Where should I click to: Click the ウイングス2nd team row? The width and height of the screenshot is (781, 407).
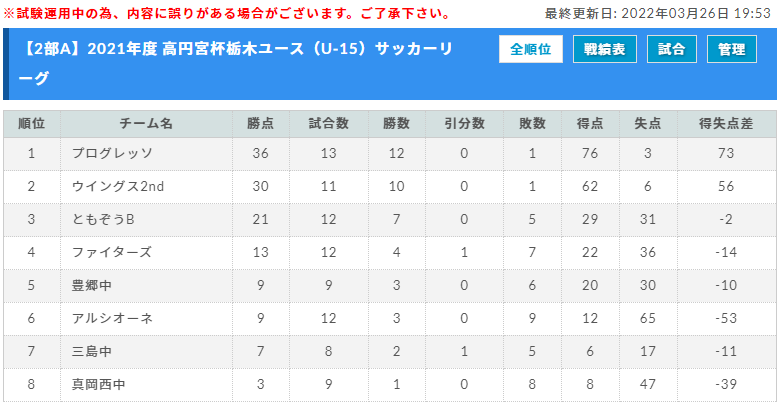[390, 186]
